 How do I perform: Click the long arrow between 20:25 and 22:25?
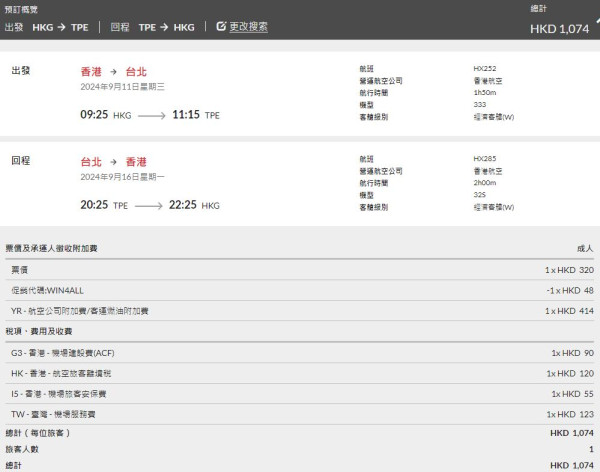150,206
